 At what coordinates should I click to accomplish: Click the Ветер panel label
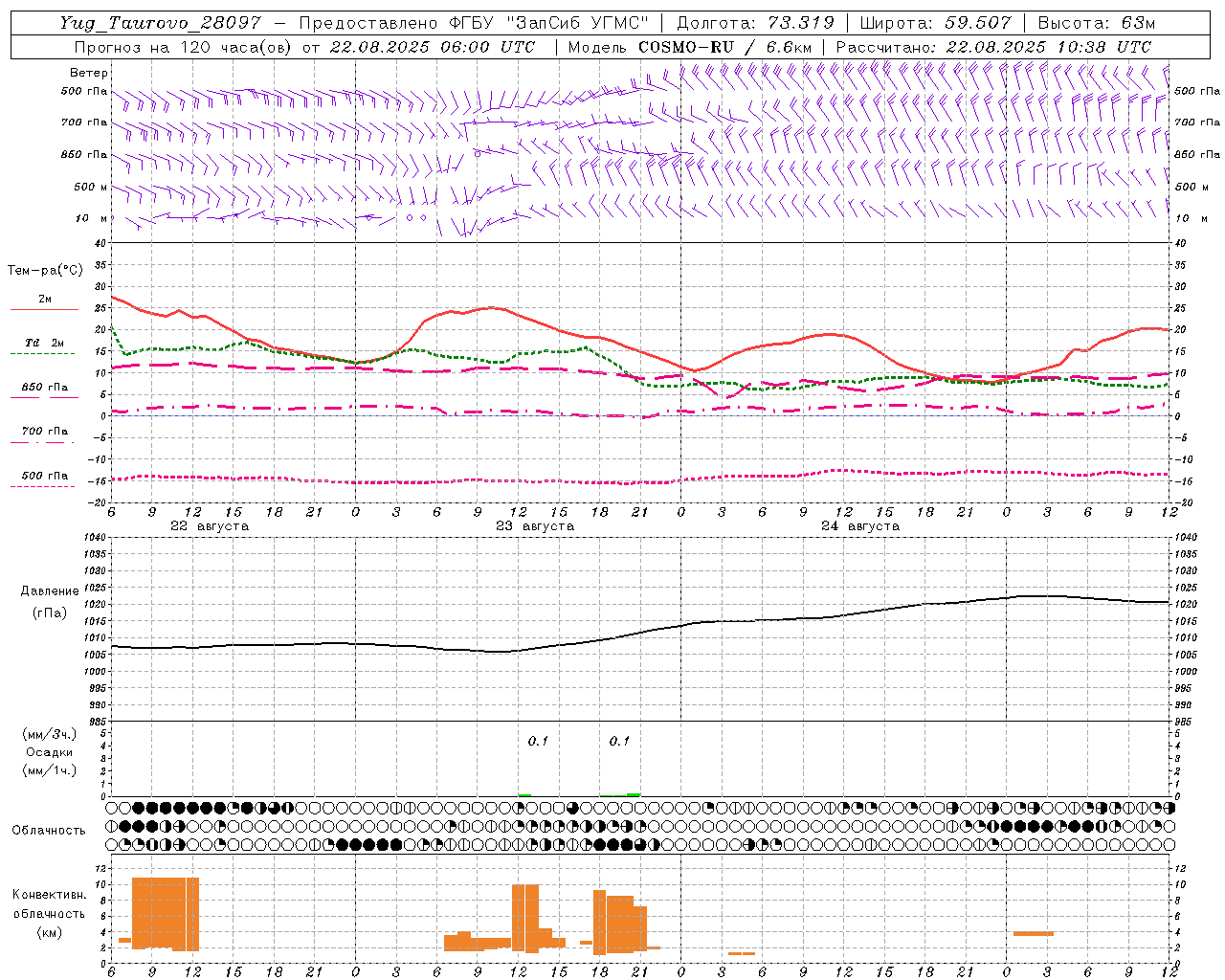coord(89,73)
